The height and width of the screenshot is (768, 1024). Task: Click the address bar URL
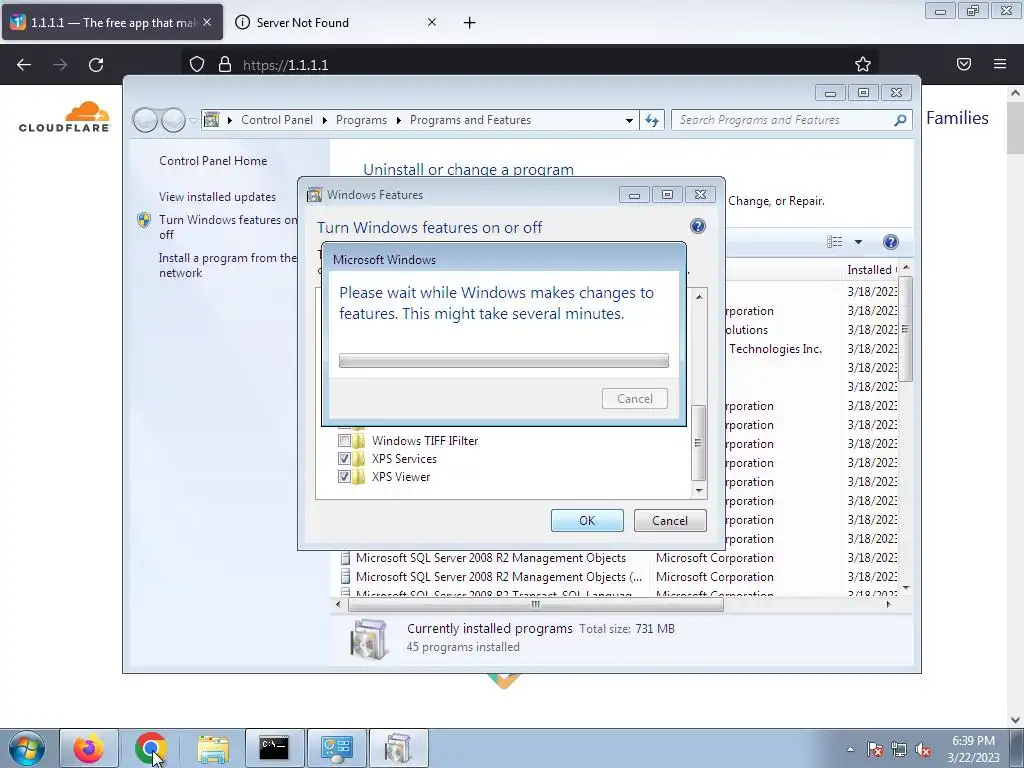[285, 65]
